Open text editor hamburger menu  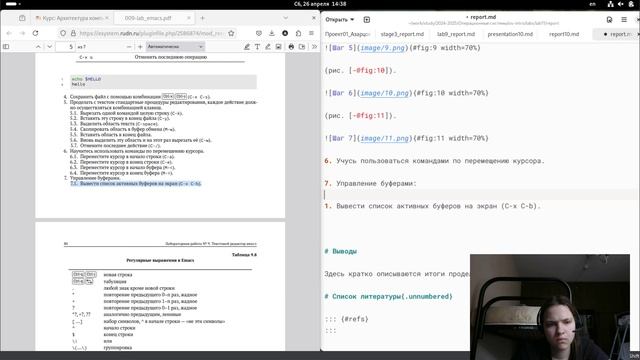pos(624,19)
